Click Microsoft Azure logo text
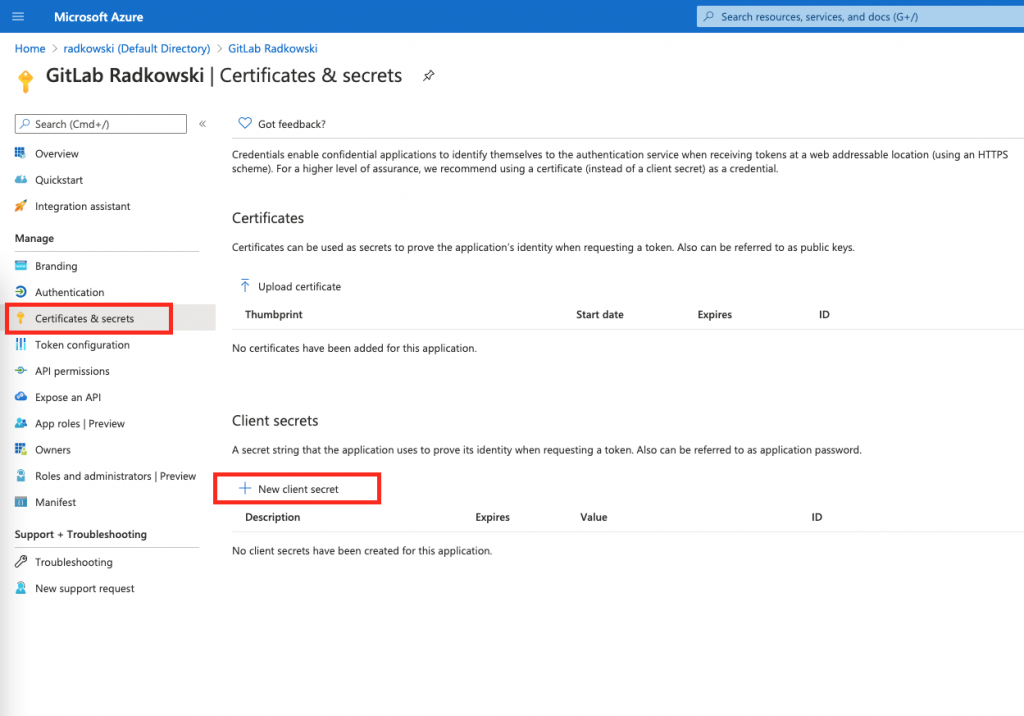 [x=98, y=17]
